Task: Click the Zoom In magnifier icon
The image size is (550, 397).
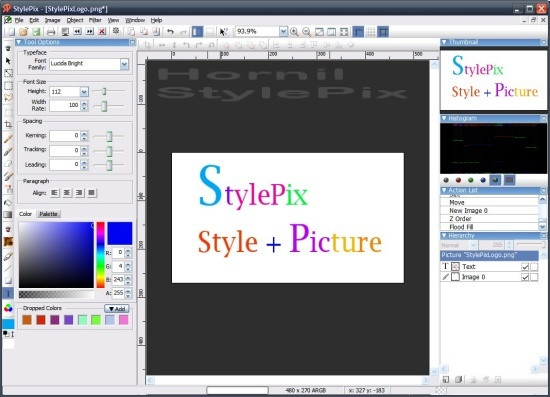Action: pos(294,32)
